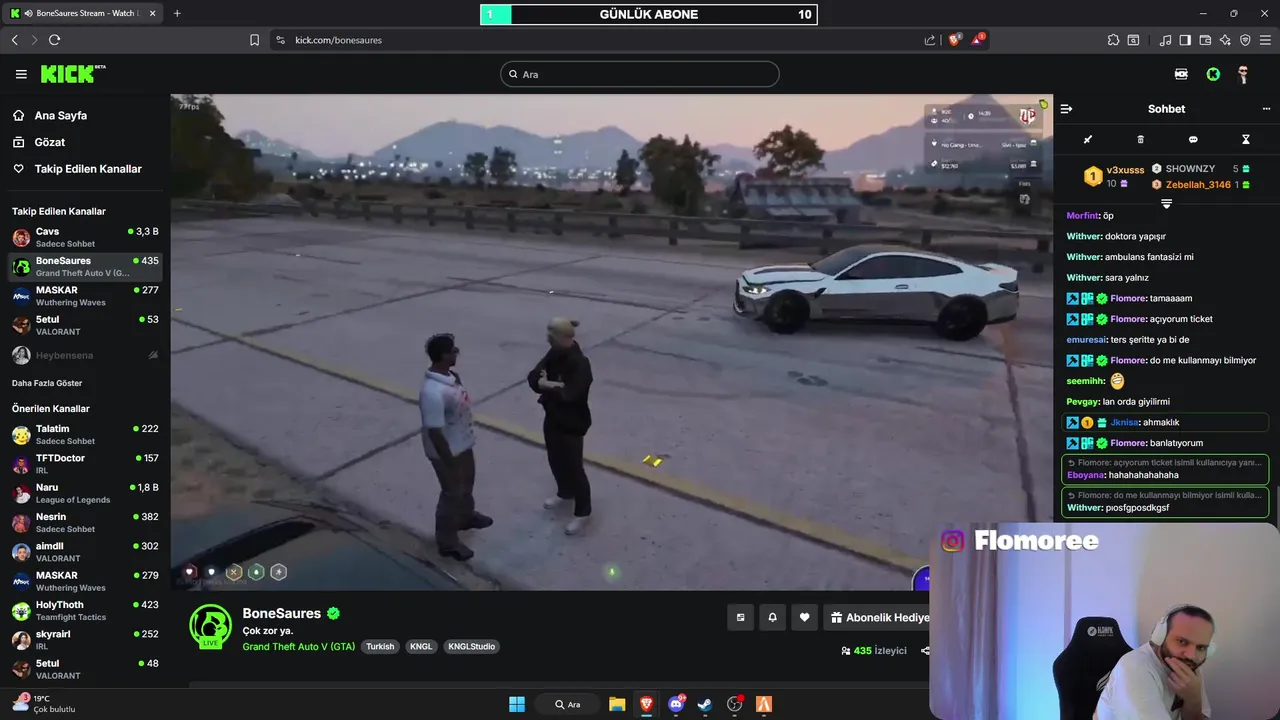
Task: Open the music note media control icon
Action: 1165,40
